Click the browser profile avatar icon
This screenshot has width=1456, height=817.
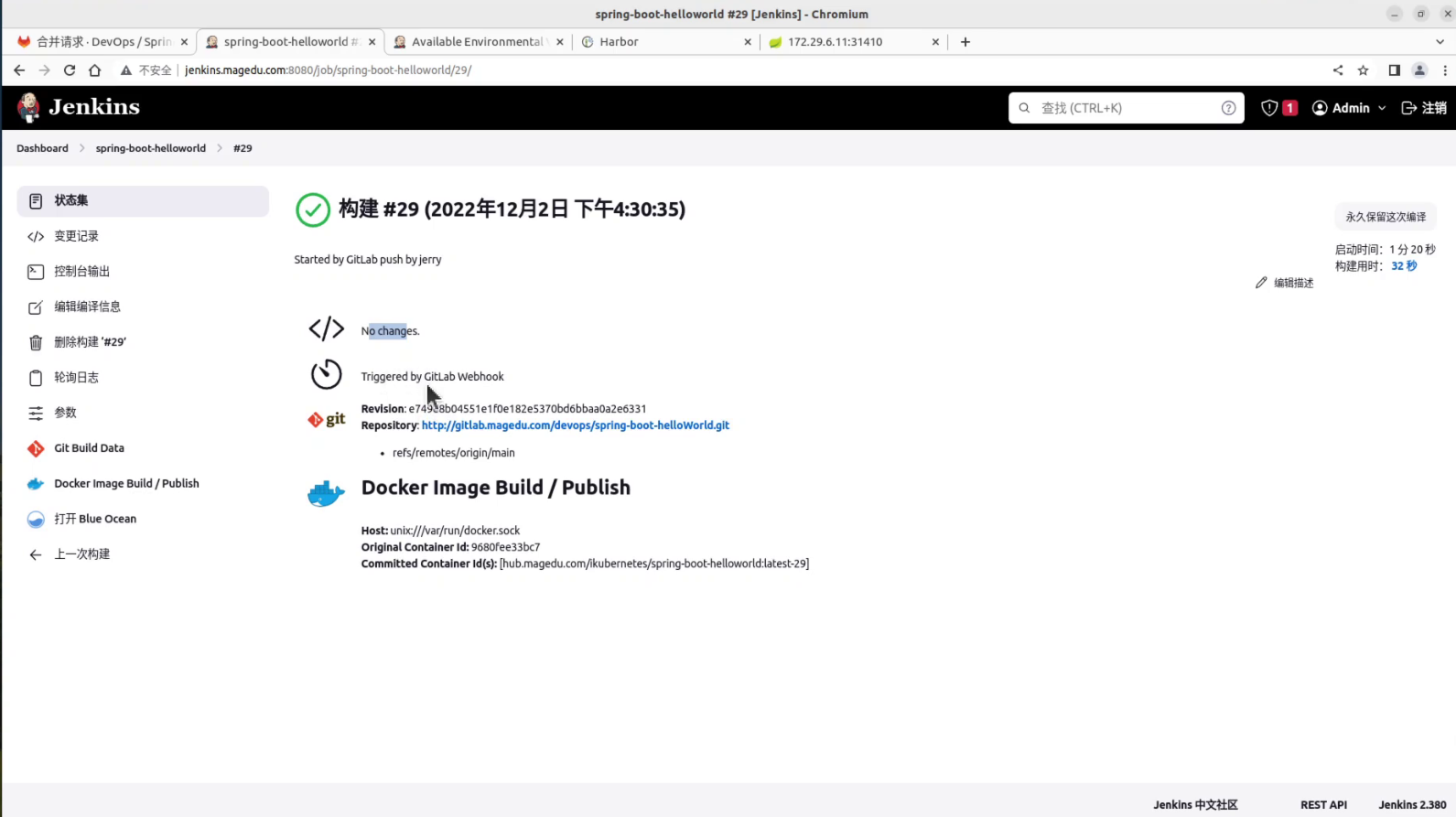[x=1419, y=70]
